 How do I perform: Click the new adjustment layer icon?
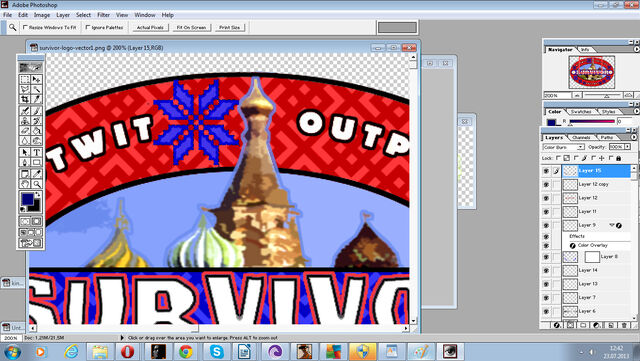tap(597, 325)
